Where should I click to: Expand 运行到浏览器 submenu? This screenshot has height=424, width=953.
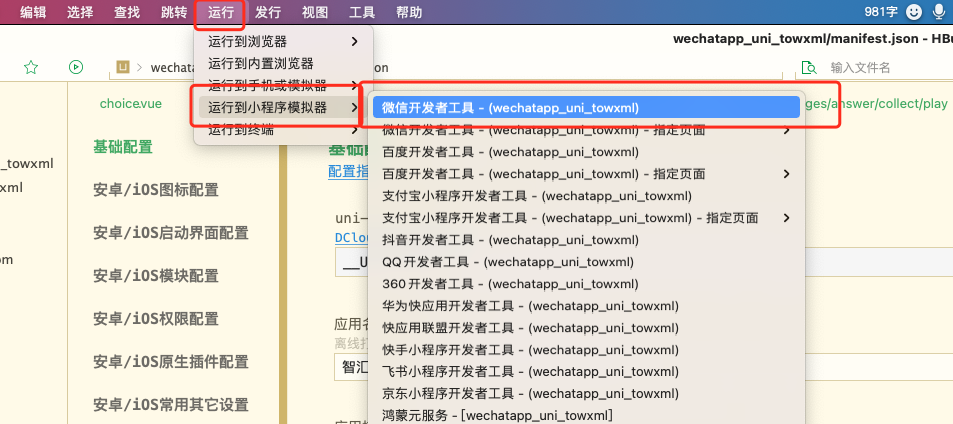284,41
